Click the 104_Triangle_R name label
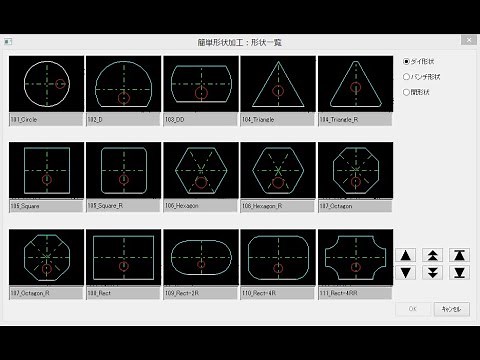Screen dimensions: 480x360 [x=355, y=120]
